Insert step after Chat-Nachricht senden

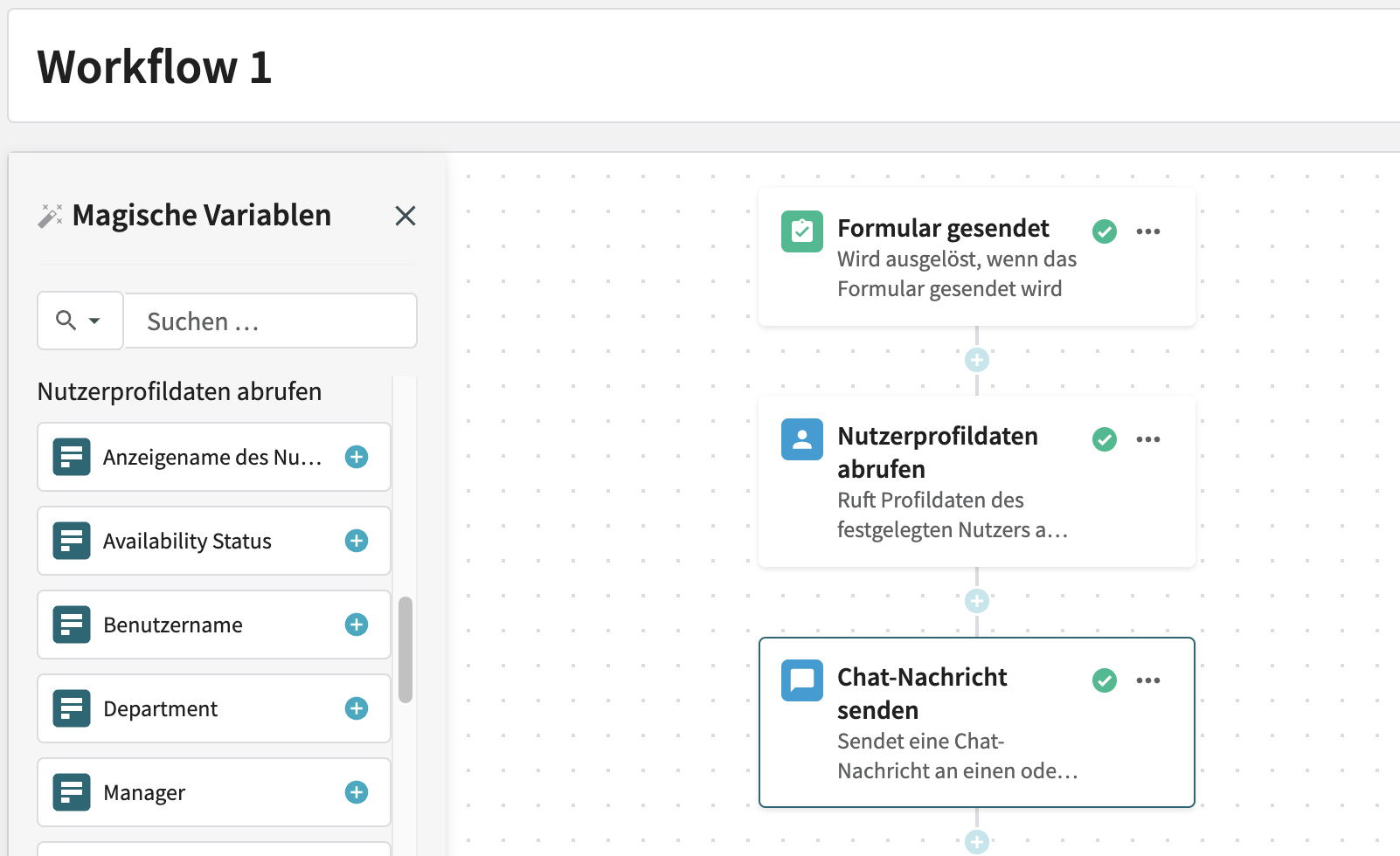976,841
